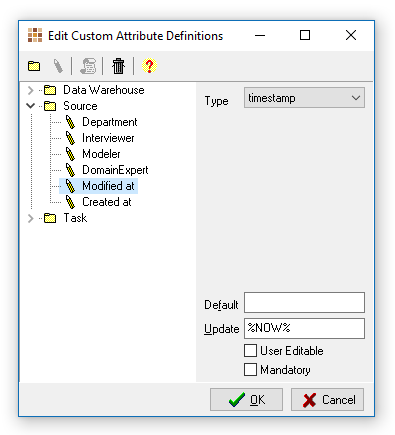Expand the Task tree node

click(x=31, y=218)
